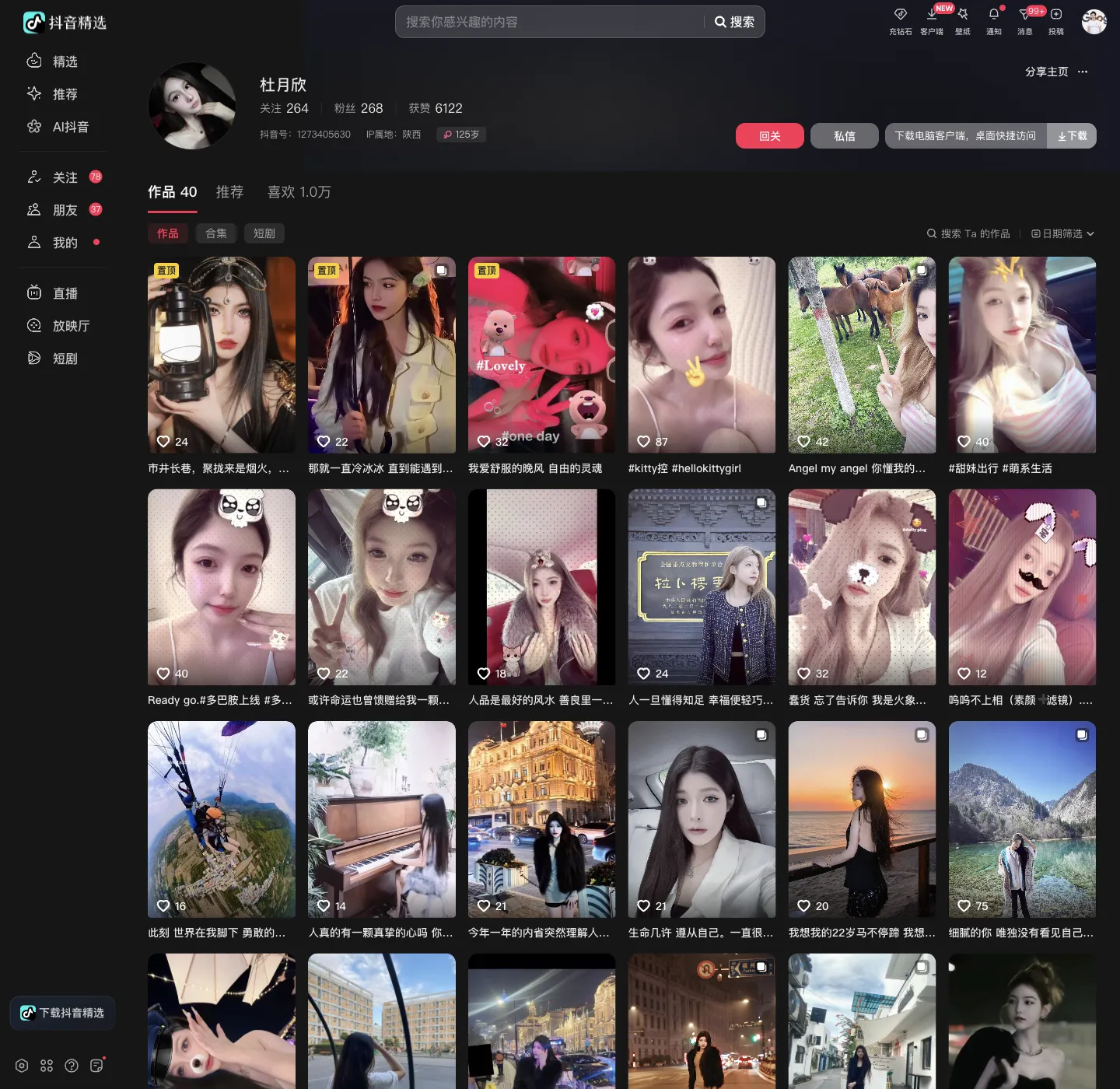The height and width of the screenshot is (1089, 1120).
Task: Click caption '今年一年的内省突然理解人...'
Action: [540, 933]
